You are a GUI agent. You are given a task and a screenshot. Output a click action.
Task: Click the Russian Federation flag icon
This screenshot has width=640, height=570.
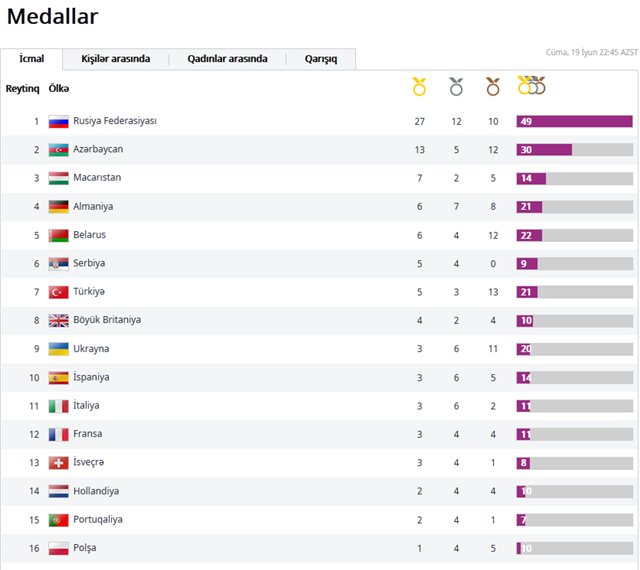(x=58, y=121)
